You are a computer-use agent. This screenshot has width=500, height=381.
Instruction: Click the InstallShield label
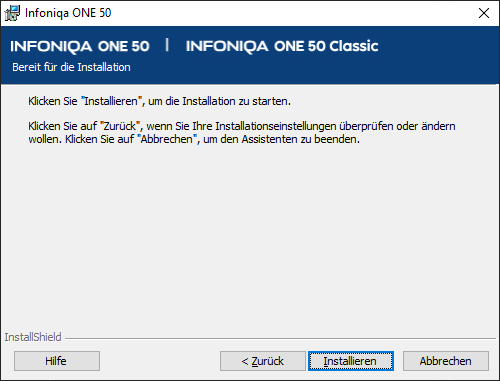33,337
